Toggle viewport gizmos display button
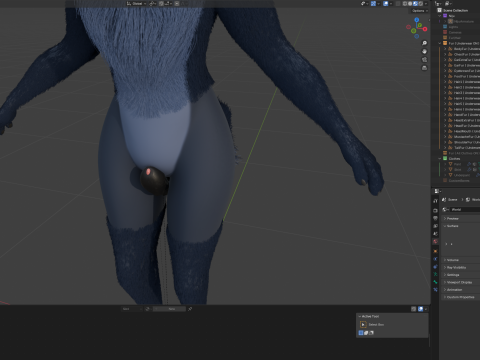This screenshot has height=360, width=480. 373,4
